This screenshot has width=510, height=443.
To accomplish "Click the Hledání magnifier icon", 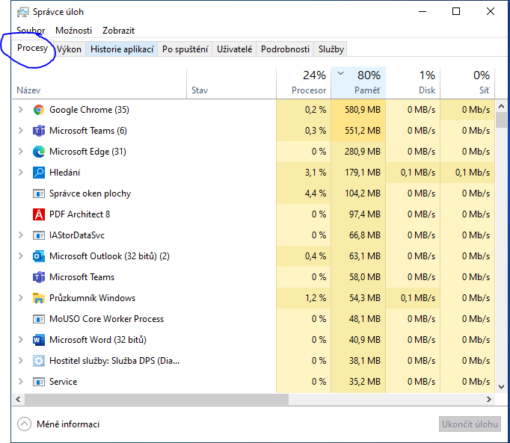I will (39, 173).
